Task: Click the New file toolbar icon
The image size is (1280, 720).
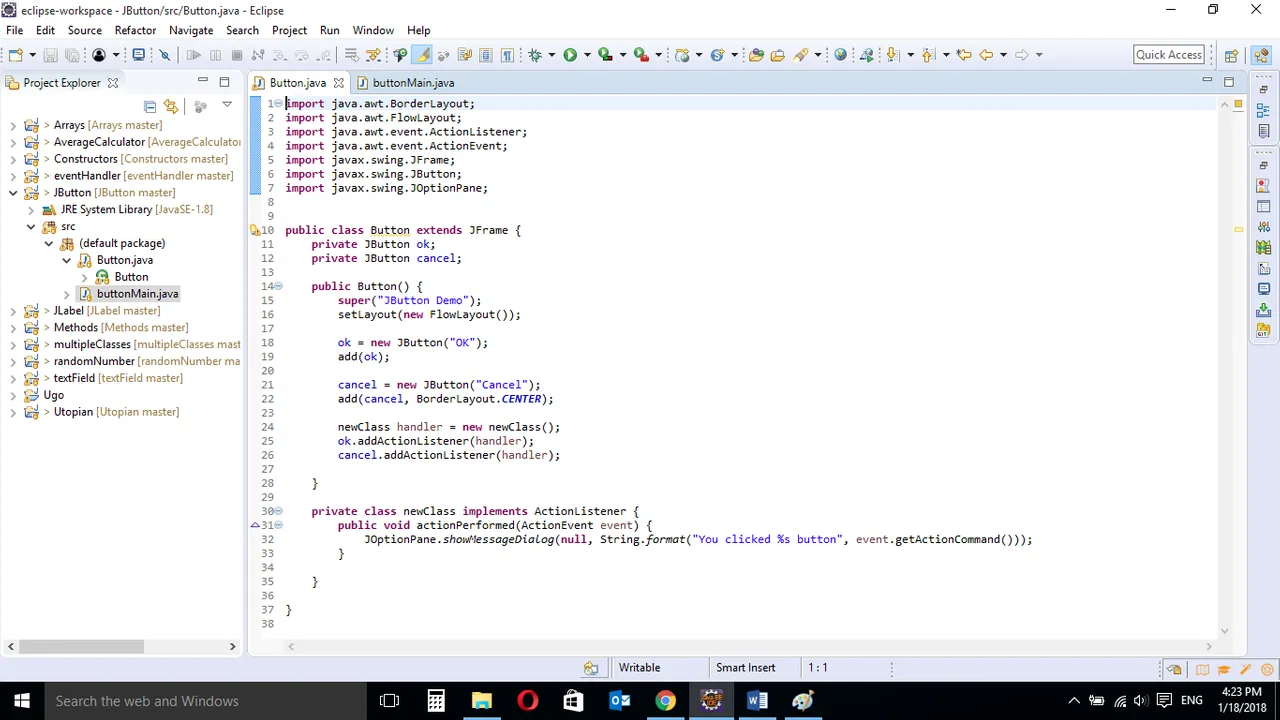Action: pos(15,55)
